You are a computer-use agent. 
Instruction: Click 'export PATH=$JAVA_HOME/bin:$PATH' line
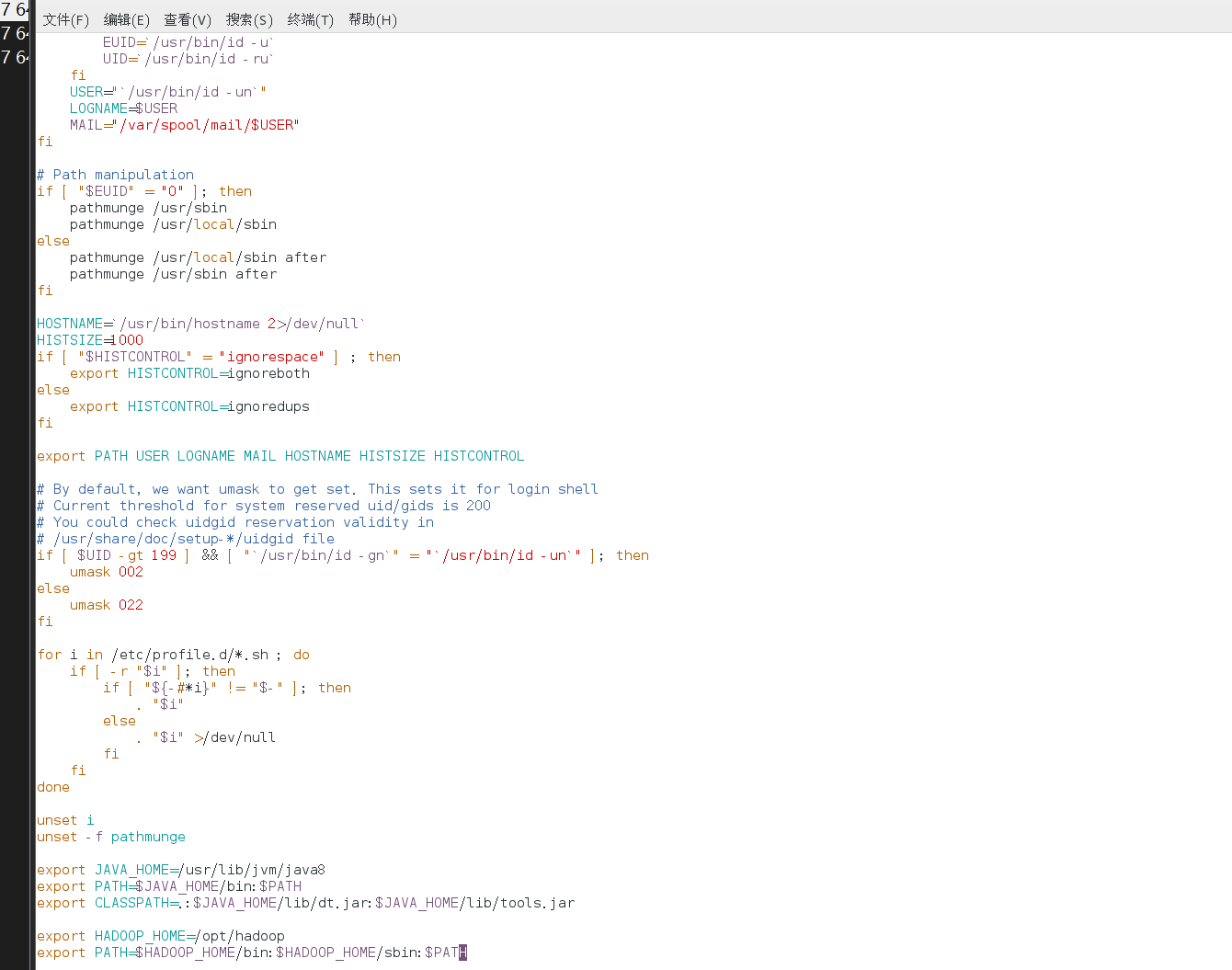(169, 886)
